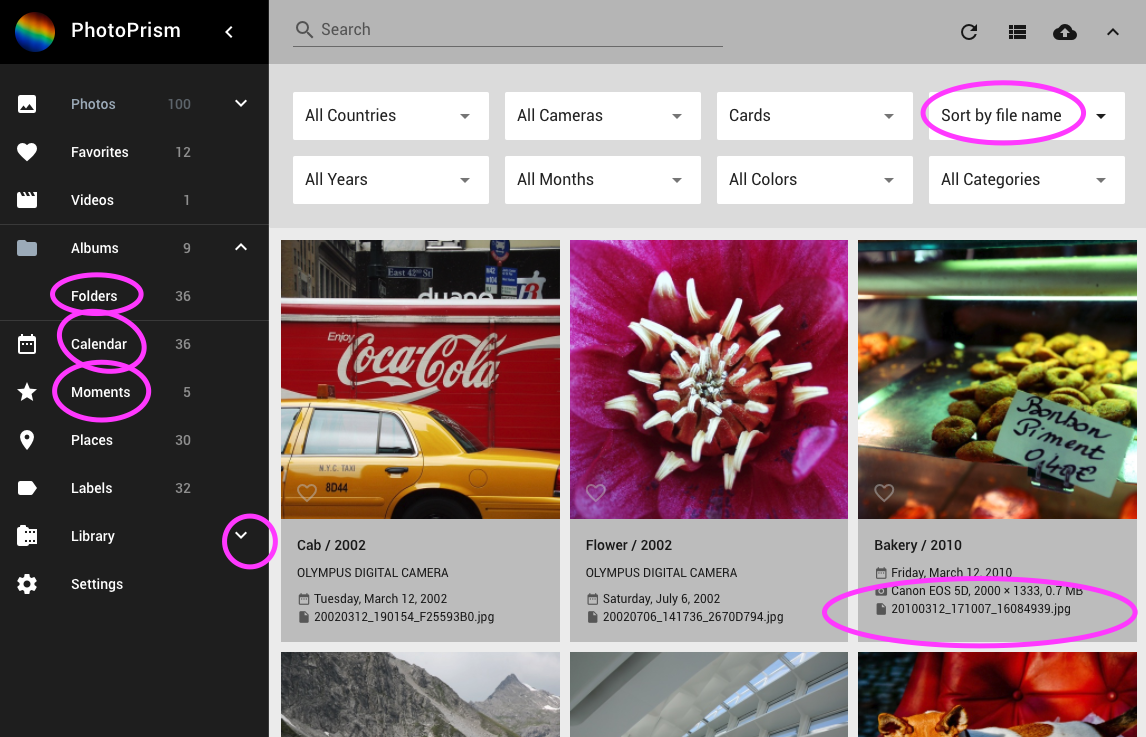Image resolution: width=1146 pixels, height=737 pixels.
Task: Open the Labels section
Action: coord(91,488)
